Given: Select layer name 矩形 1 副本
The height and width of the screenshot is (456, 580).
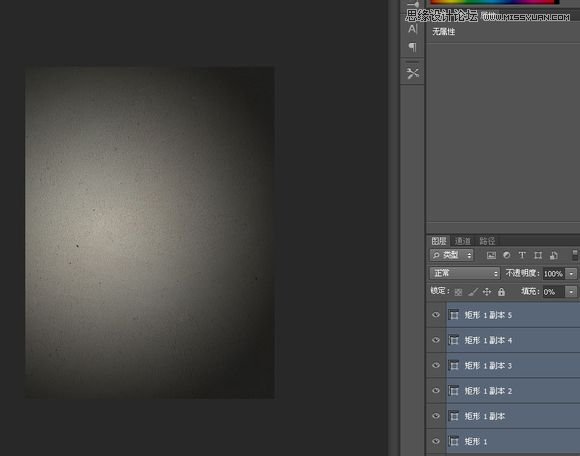Looking at the screenshot, I should (x=485, y=416).
